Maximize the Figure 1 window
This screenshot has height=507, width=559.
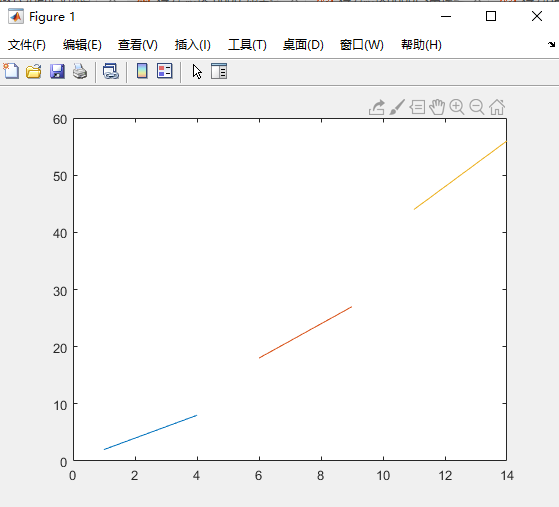491,16
